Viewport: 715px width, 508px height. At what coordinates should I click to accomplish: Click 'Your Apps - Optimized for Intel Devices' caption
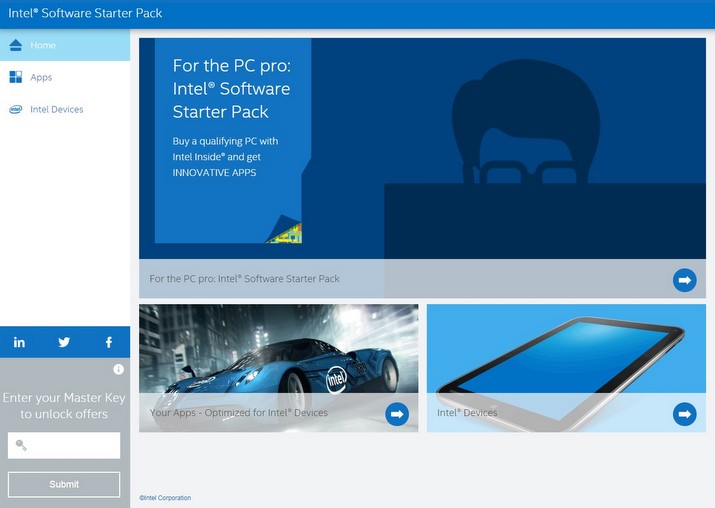(239, 413)
